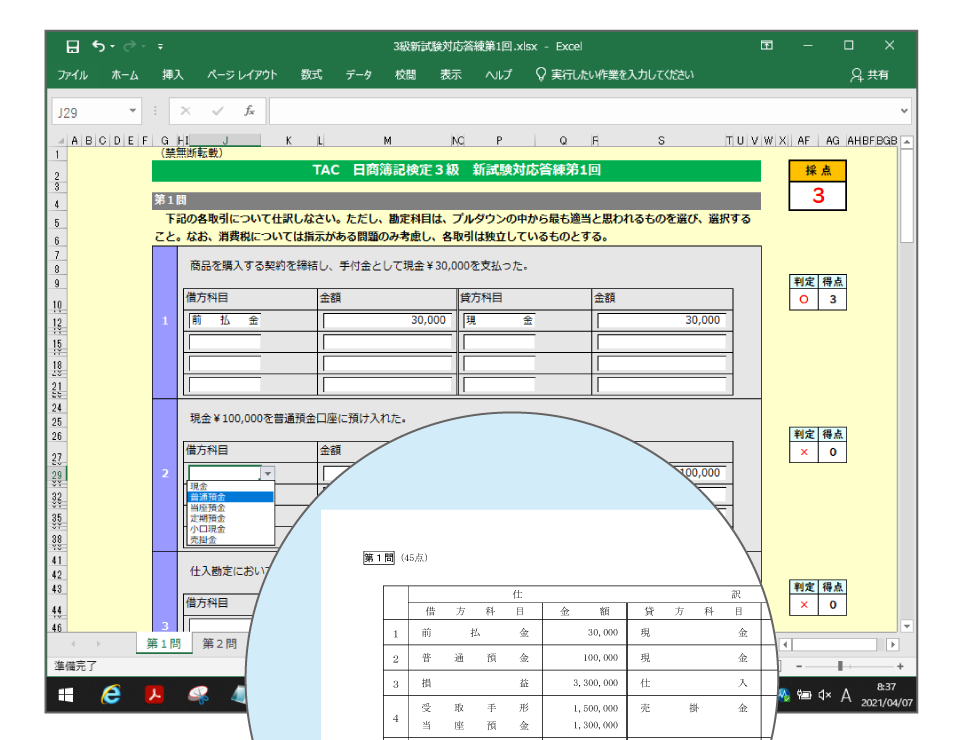Expand the Name Box dropdown
This screenshot has height=740, width=960.
click(x=133, y=111)
